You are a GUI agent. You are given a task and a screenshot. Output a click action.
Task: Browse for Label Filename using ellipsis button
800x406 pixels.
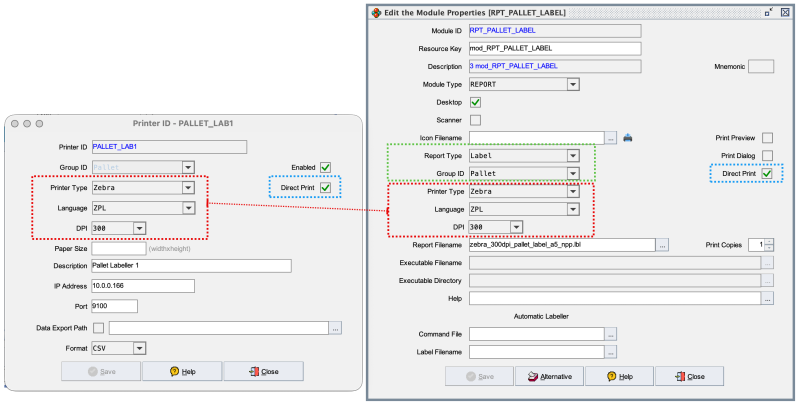(x=611, y=352)
